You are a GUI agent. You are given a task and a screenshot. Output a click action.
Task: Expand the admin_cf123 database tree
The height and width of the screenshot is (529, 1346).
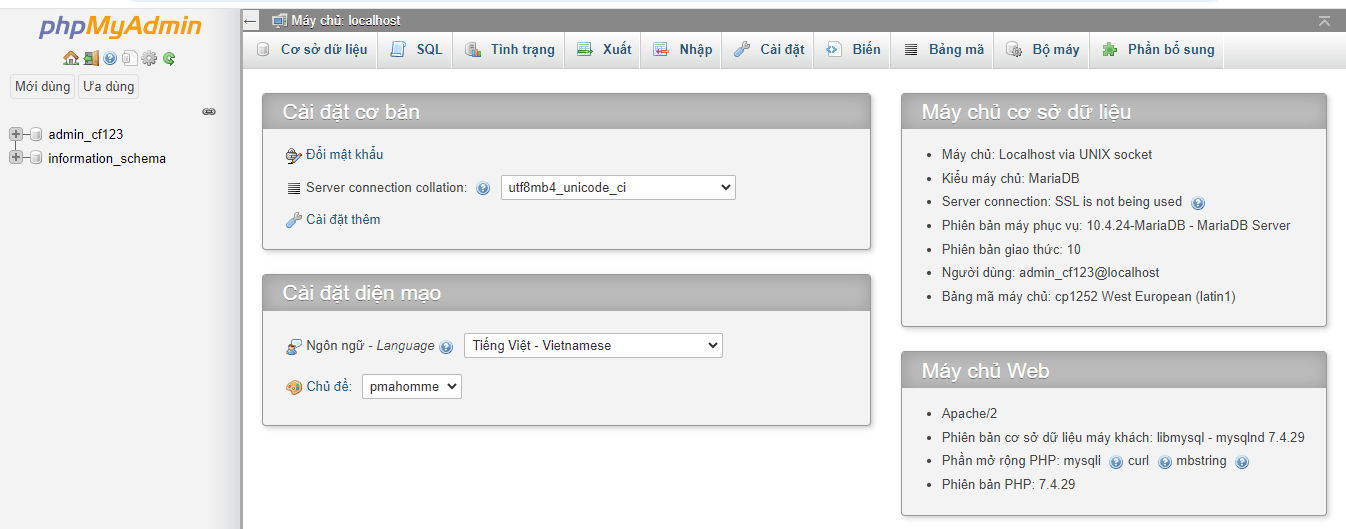coord(16,134)
